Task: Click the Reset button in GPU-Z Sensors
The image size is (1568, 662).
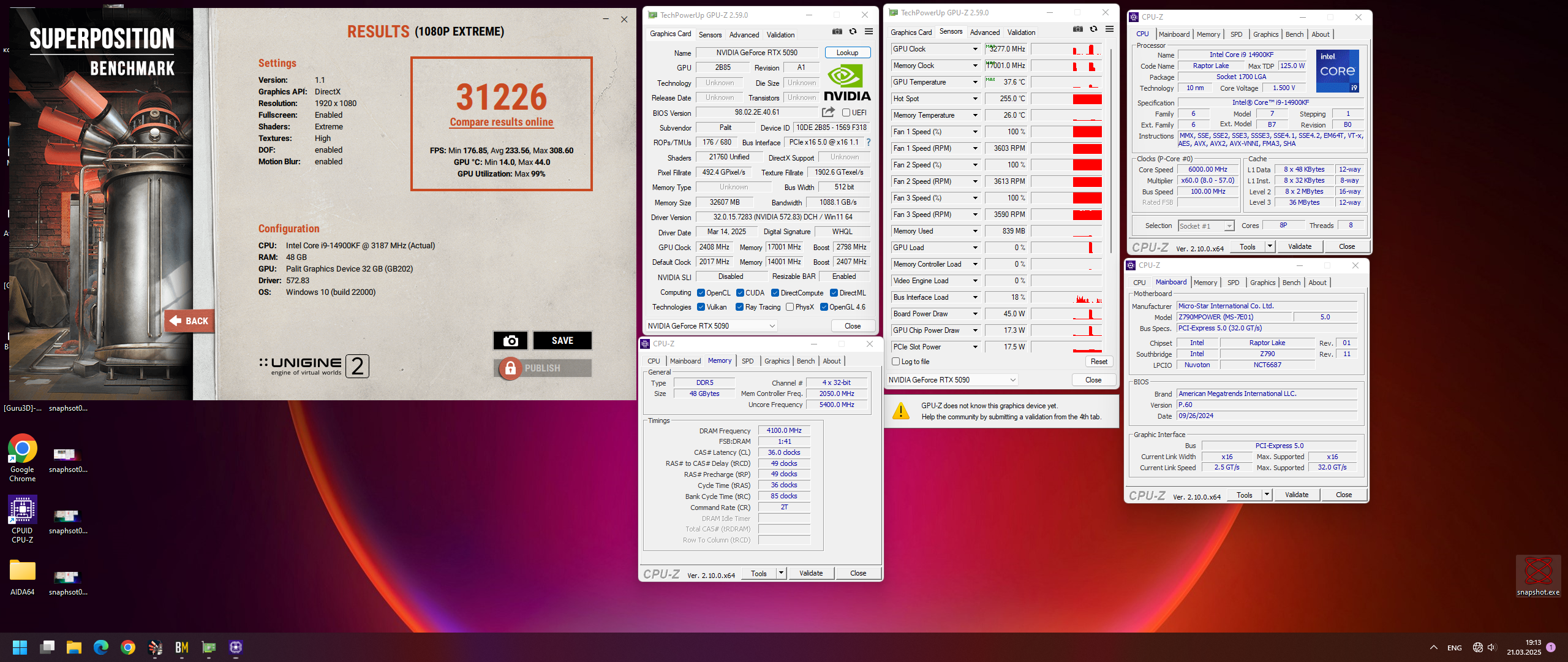Action: point(1099,362)
